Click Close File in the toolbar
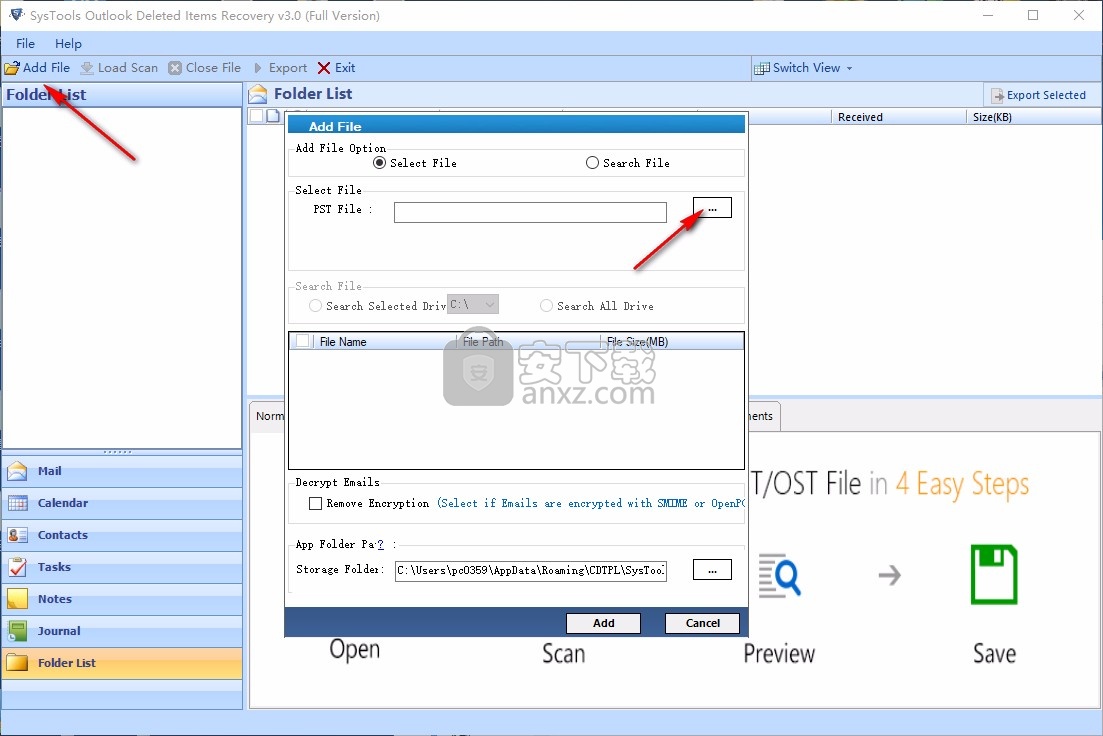 click(205, 68)
